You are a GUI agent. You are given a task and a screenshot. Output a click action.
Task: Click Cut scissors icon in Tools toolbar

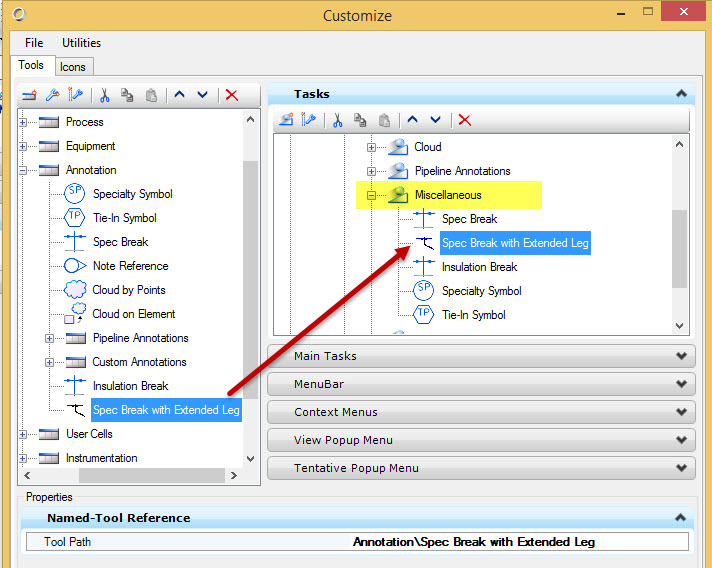point(104,95)
